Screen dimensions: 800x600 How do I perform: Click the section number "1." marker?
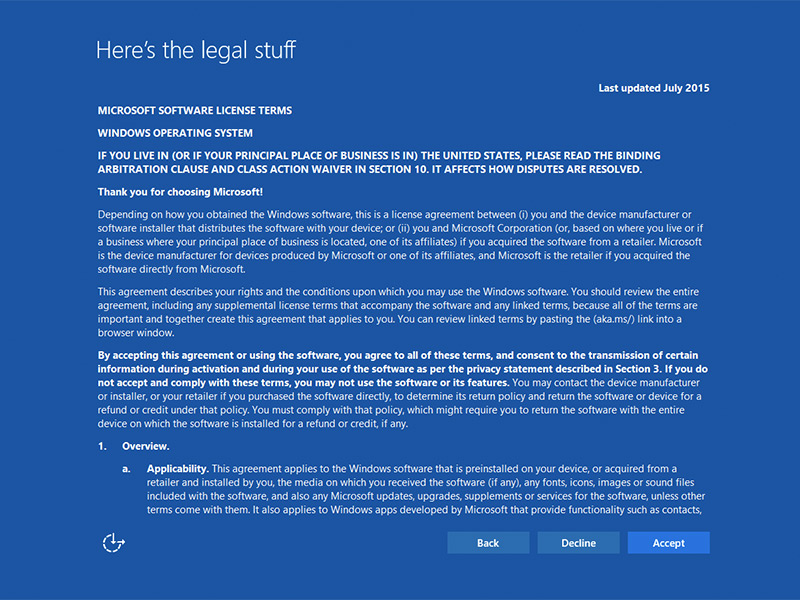pos(102,445)
